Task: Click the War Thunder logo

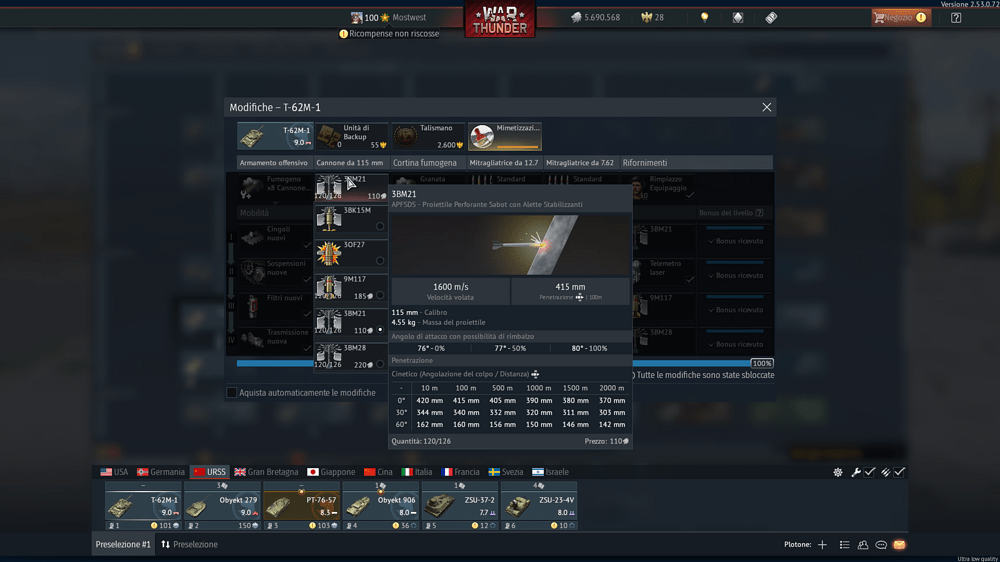Action: [x=500, y=19]
